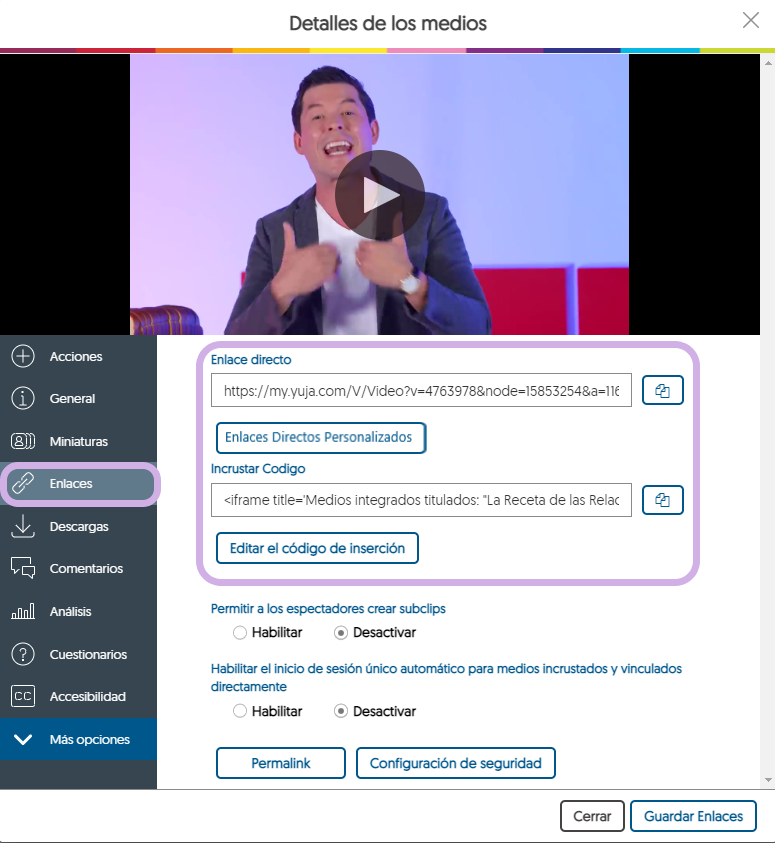Image resolution: width=775 pixels, height=843 pixels.
Task: Click the scrollbar down arrow
Action: click(x=768, y=780)
